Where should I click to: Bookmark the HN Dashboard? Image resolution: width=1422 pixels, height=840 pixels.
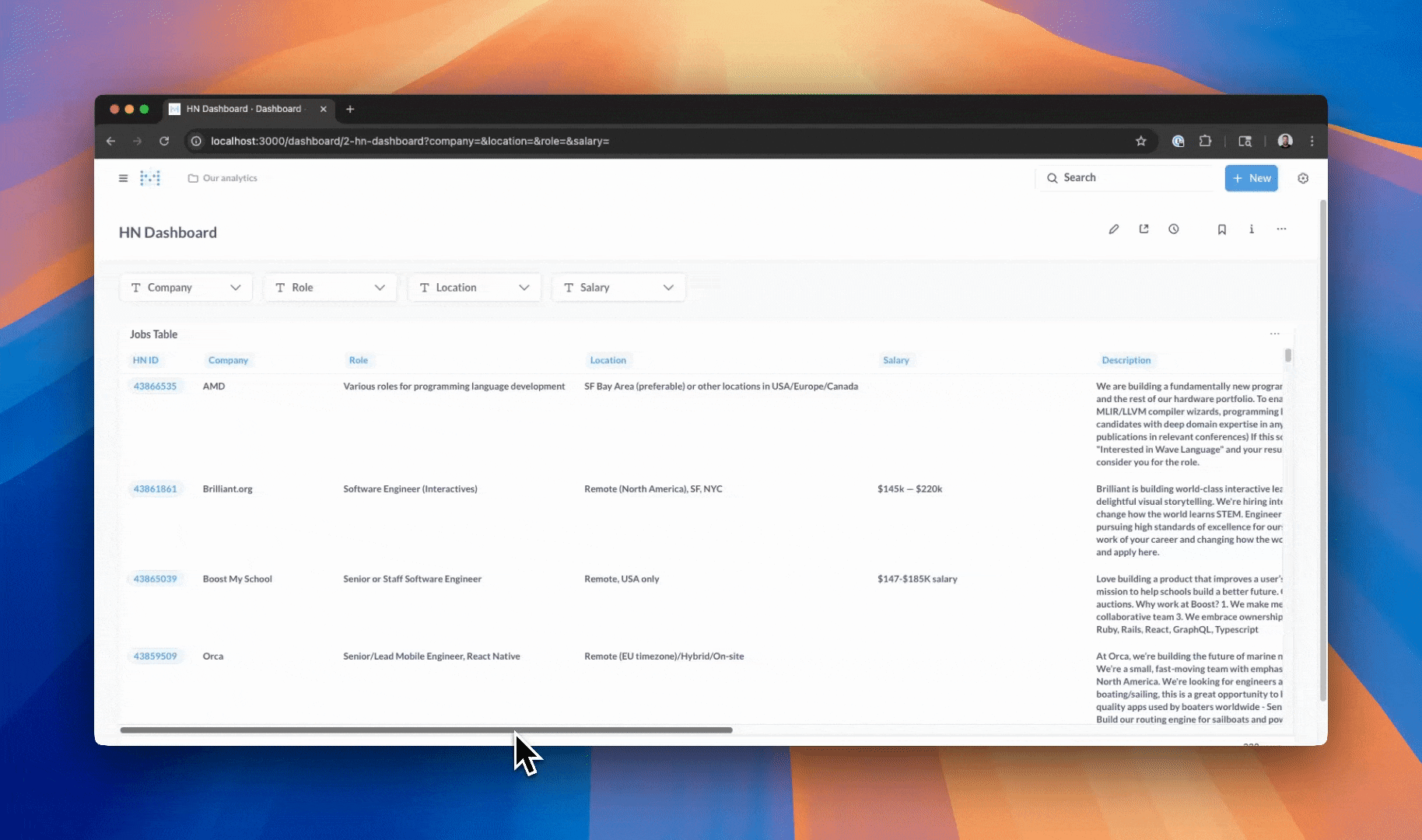coord(1221,229)
